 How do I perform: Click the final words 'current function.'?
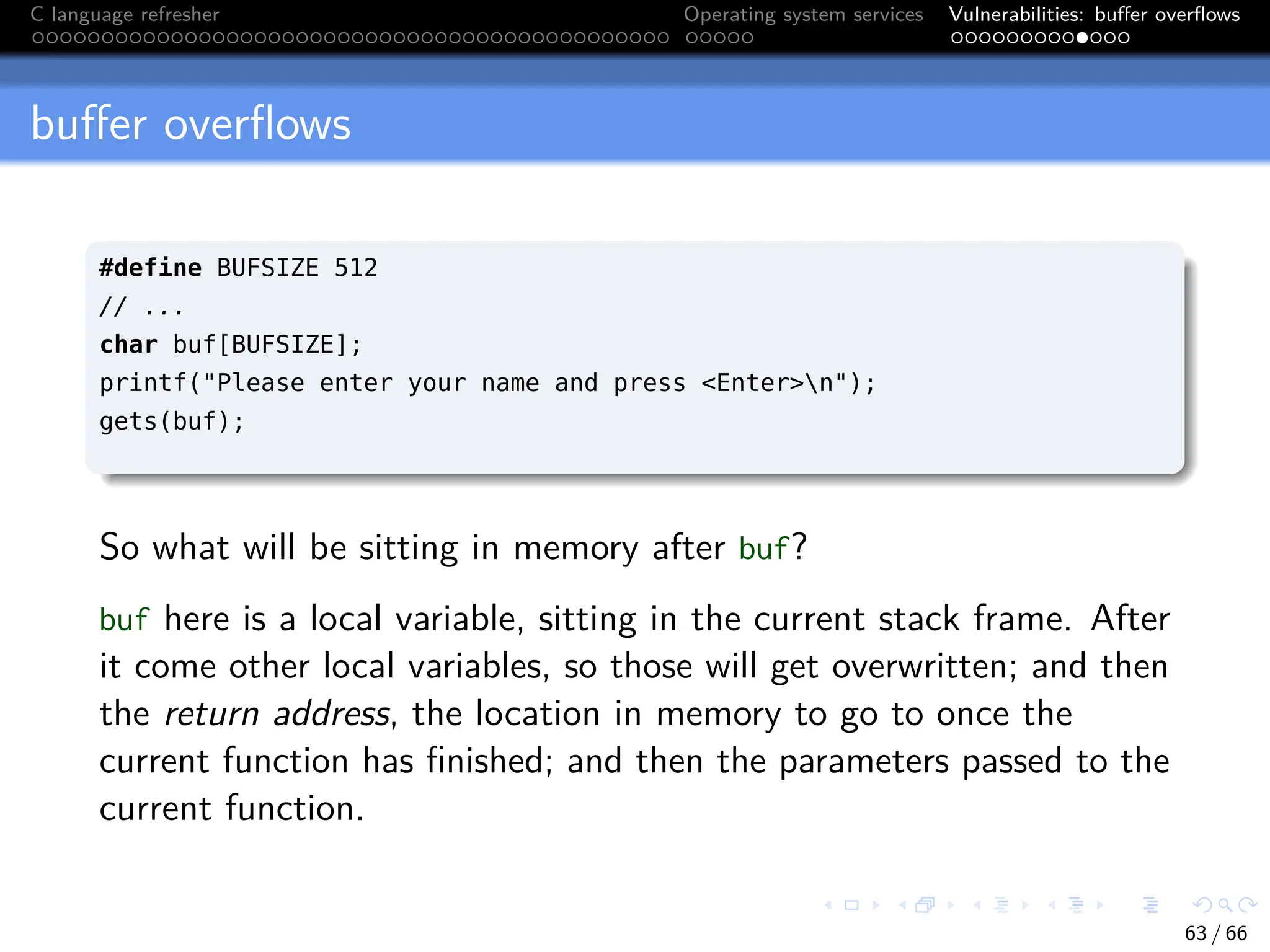point(231,809)
